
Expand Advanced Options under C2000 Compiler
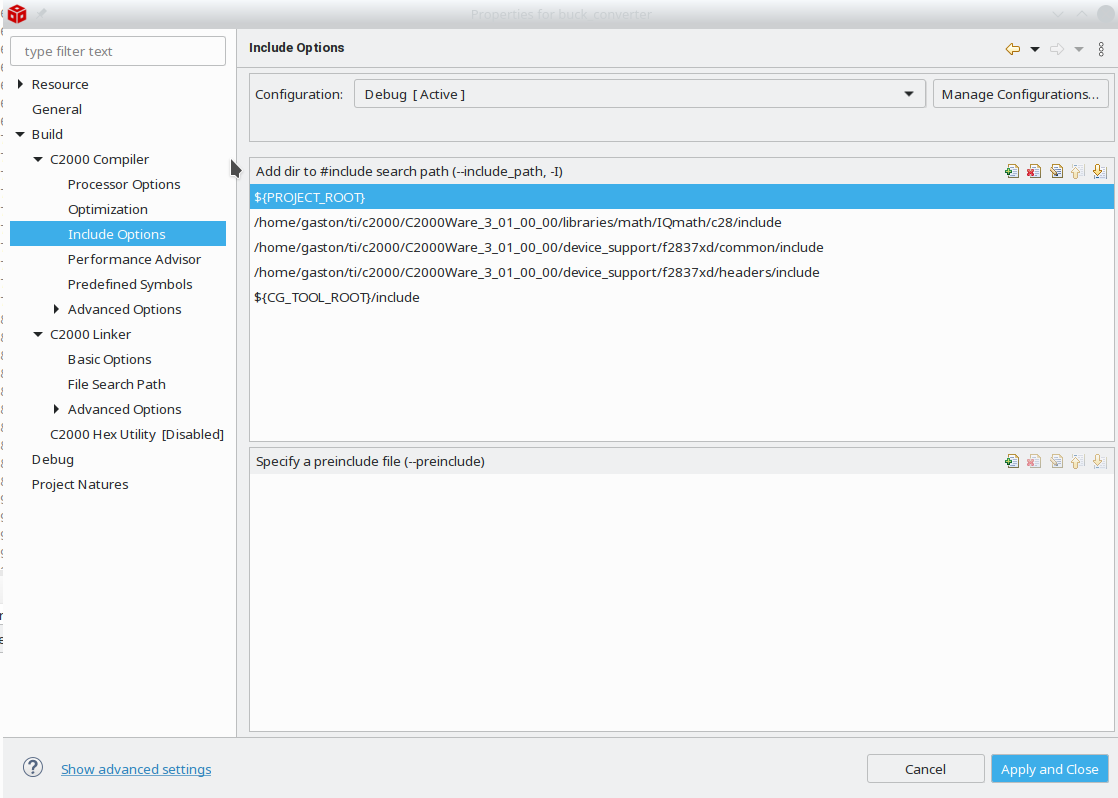(x=56, y=309)
